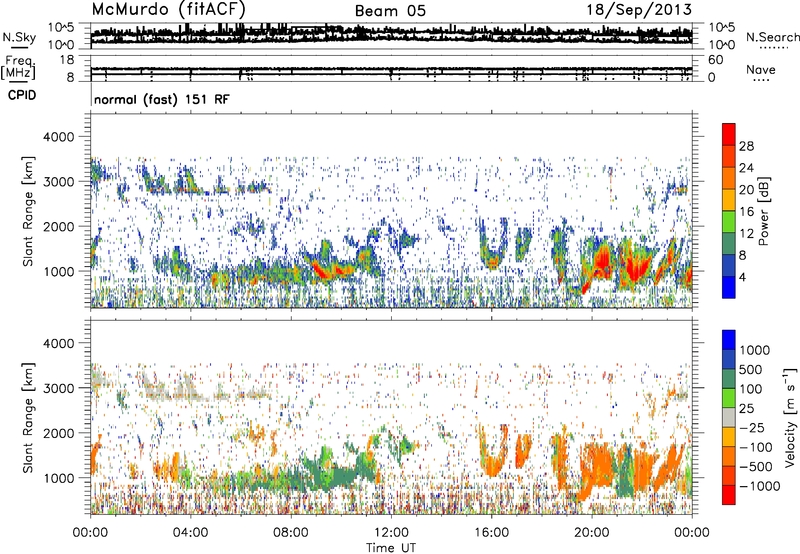Select the U-shaped echo near 16:00 in velocity panel
Viewport: 800px width, 554px height.
pos(493,449)
